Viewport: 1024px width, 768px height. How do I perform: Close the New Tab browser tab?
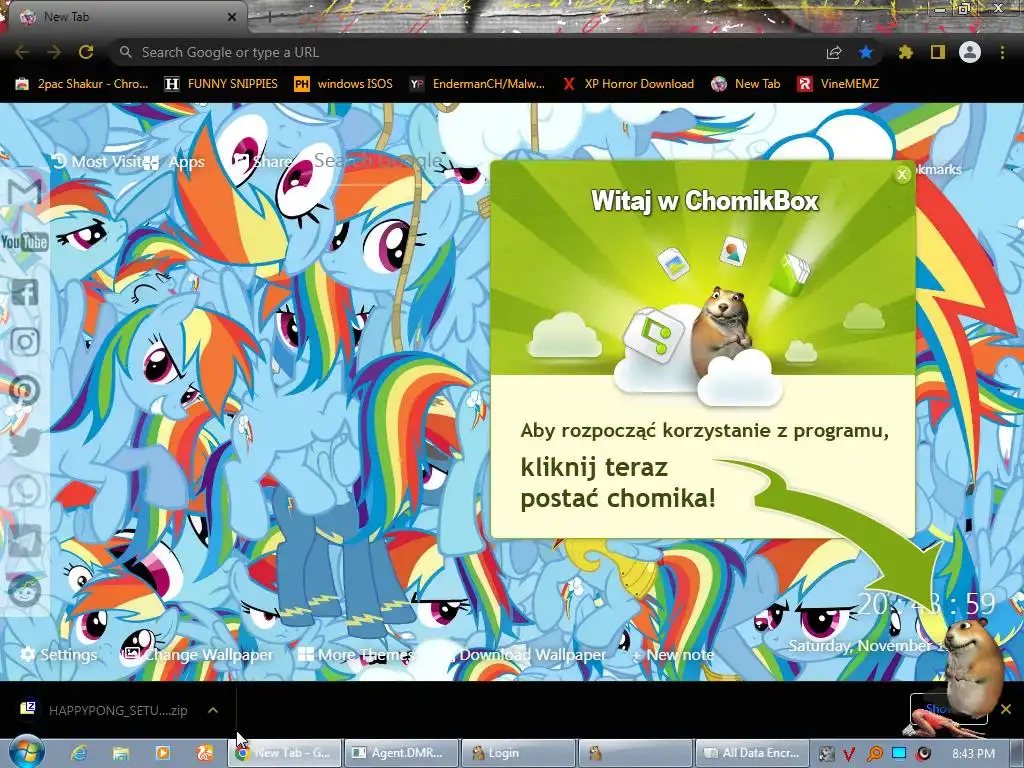coord(232,17)
